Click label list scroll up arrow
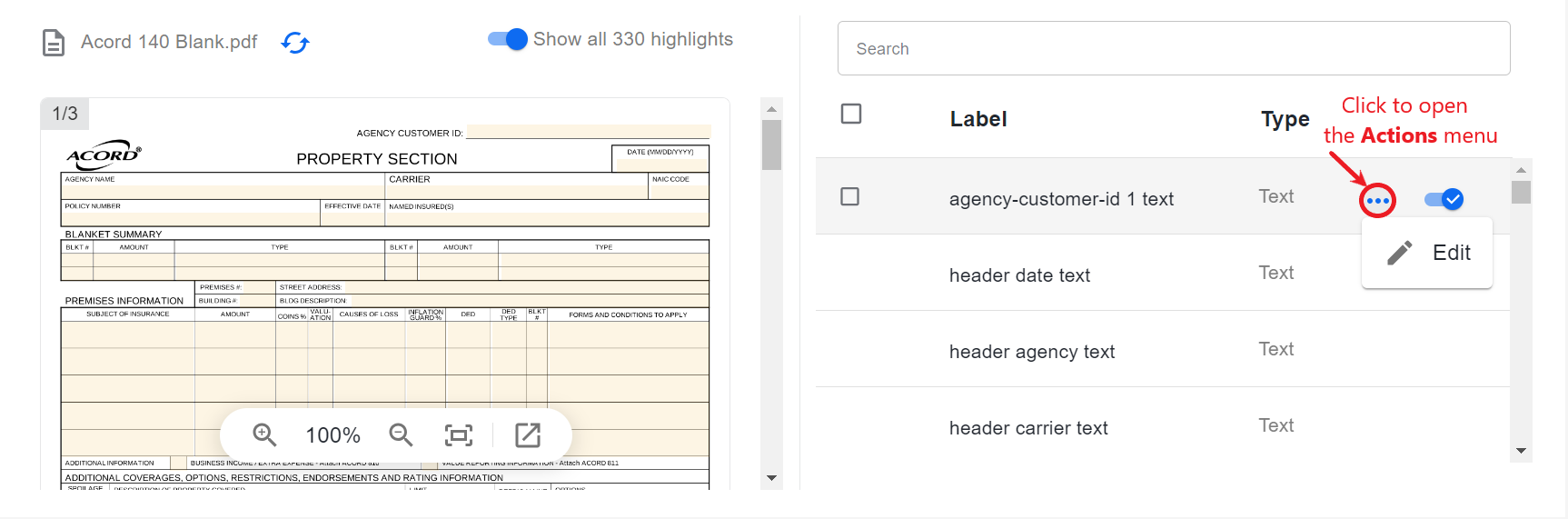The height and width of the screenshot is (519, 1568). click(1521, 170)
